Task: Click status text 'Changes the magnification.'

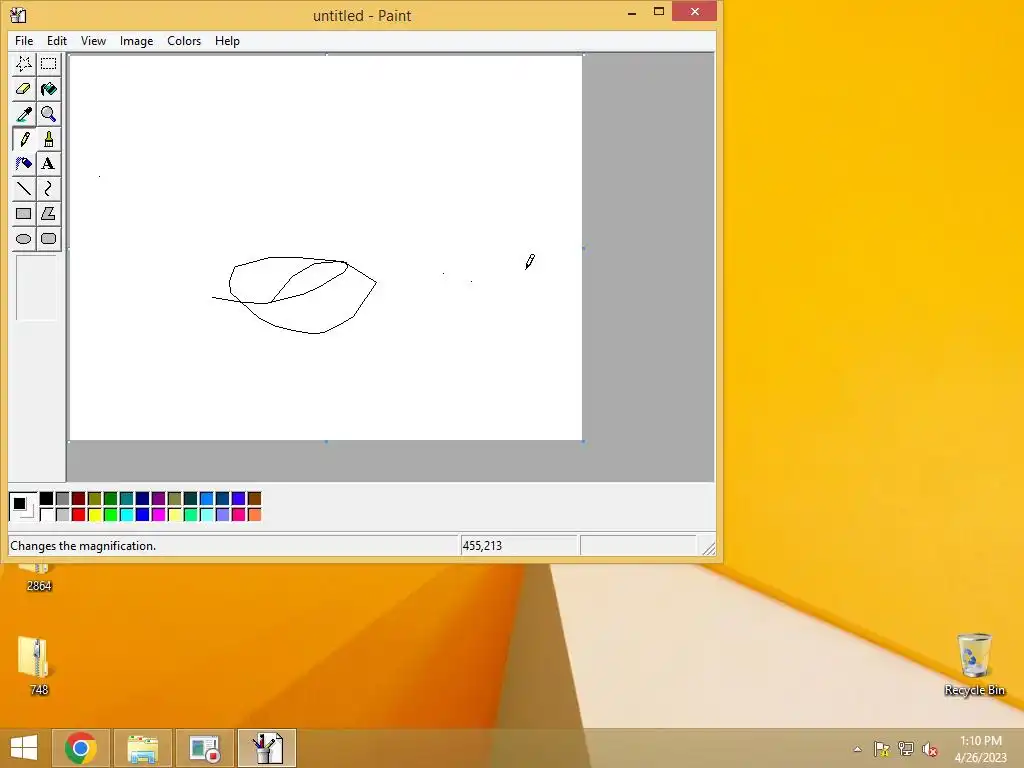Action: tap(83, 546)
